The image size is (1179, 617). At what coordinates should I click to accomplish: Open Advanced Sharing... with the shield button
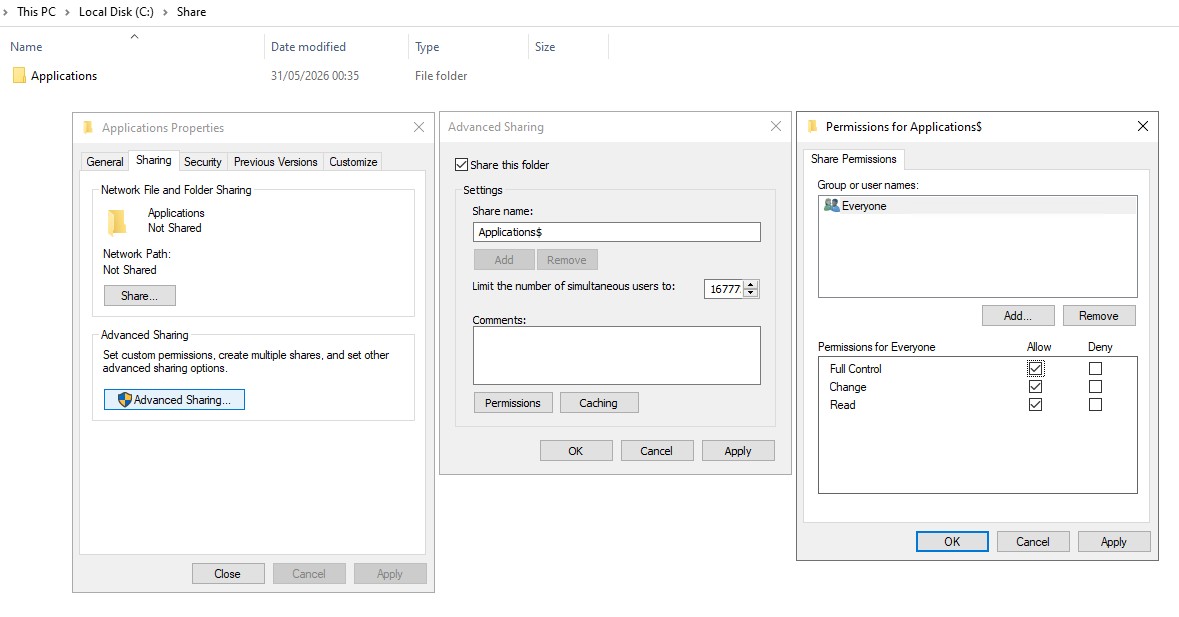point(174,399)
